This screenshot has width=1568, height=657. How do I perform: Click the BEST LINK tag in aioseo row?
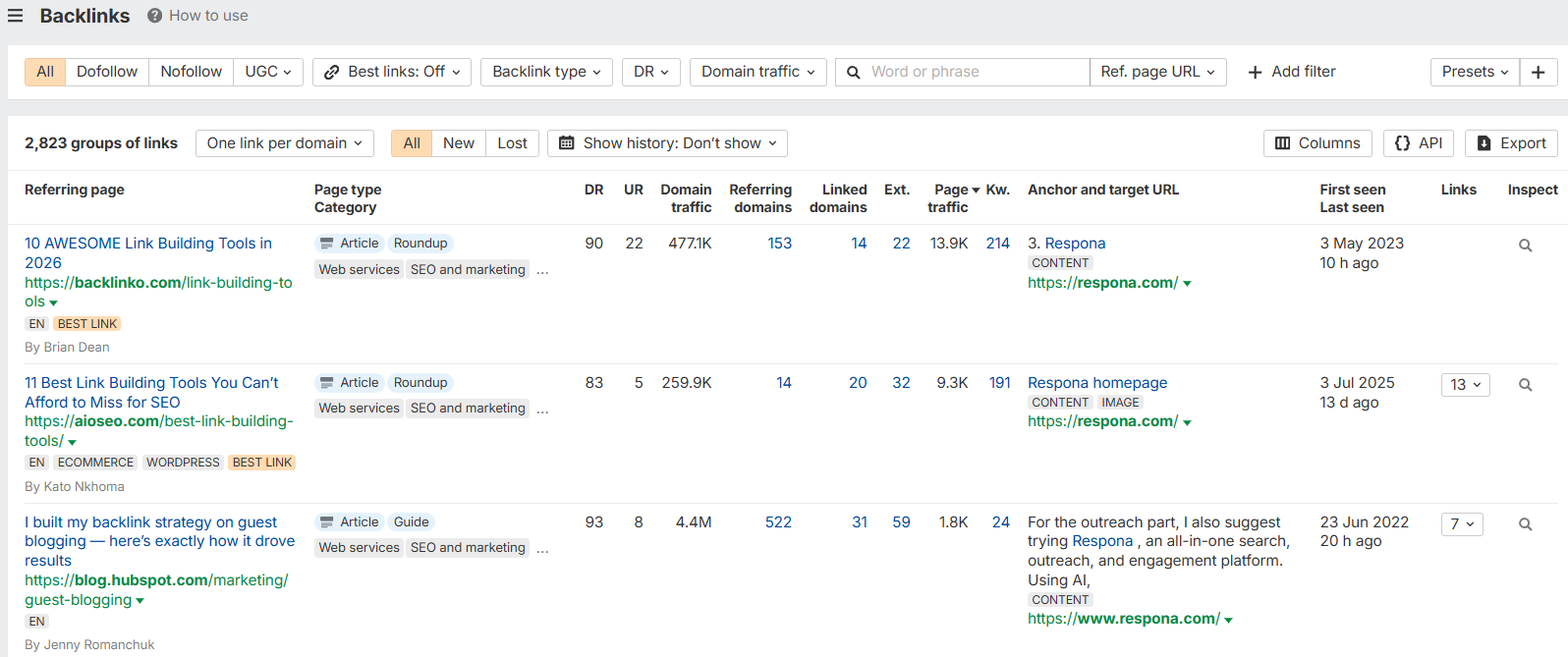click(262, 463)
